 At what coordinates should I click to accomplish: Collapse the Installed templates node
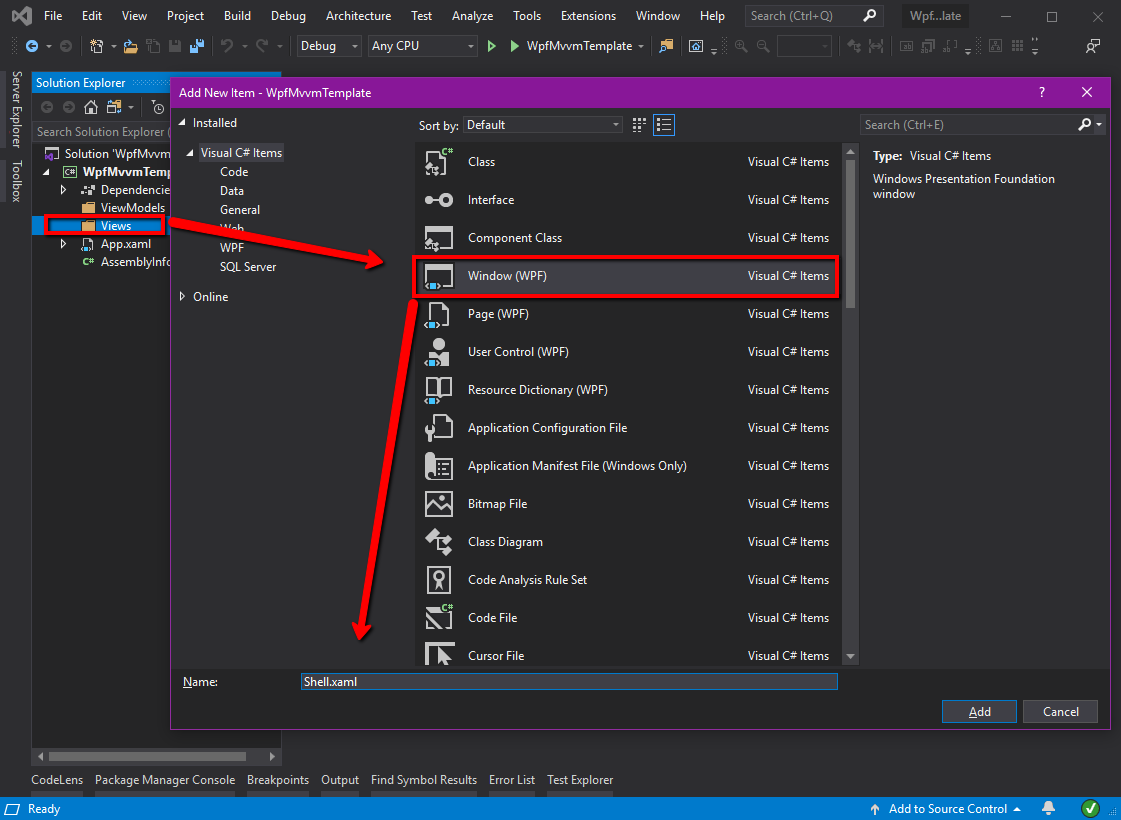(x=182, y=123)
